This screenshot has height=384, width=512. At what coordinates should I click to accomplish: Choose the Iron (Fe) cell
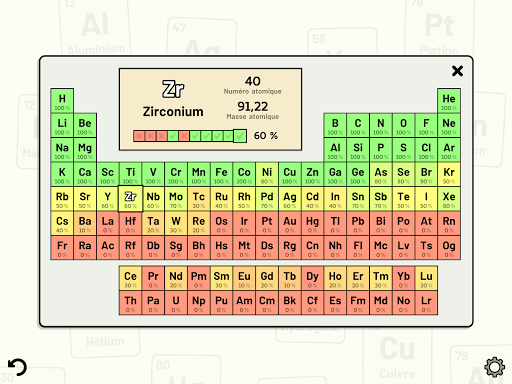(x=221, y=174)
